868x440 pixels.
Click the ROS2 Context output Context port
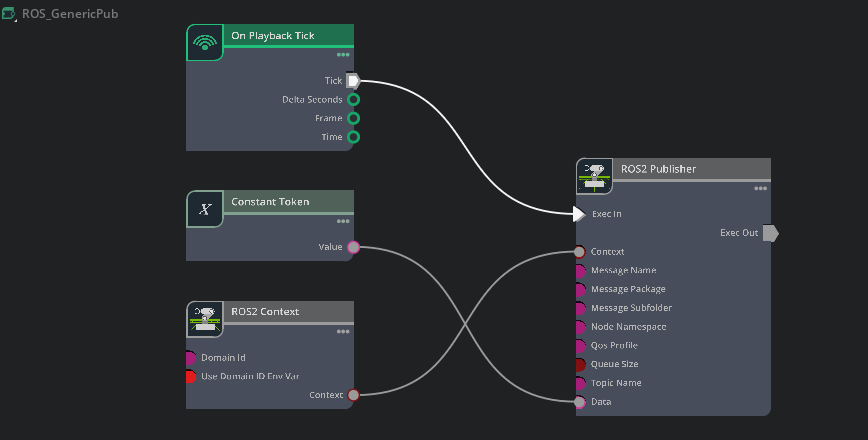(x=353, y=395)
